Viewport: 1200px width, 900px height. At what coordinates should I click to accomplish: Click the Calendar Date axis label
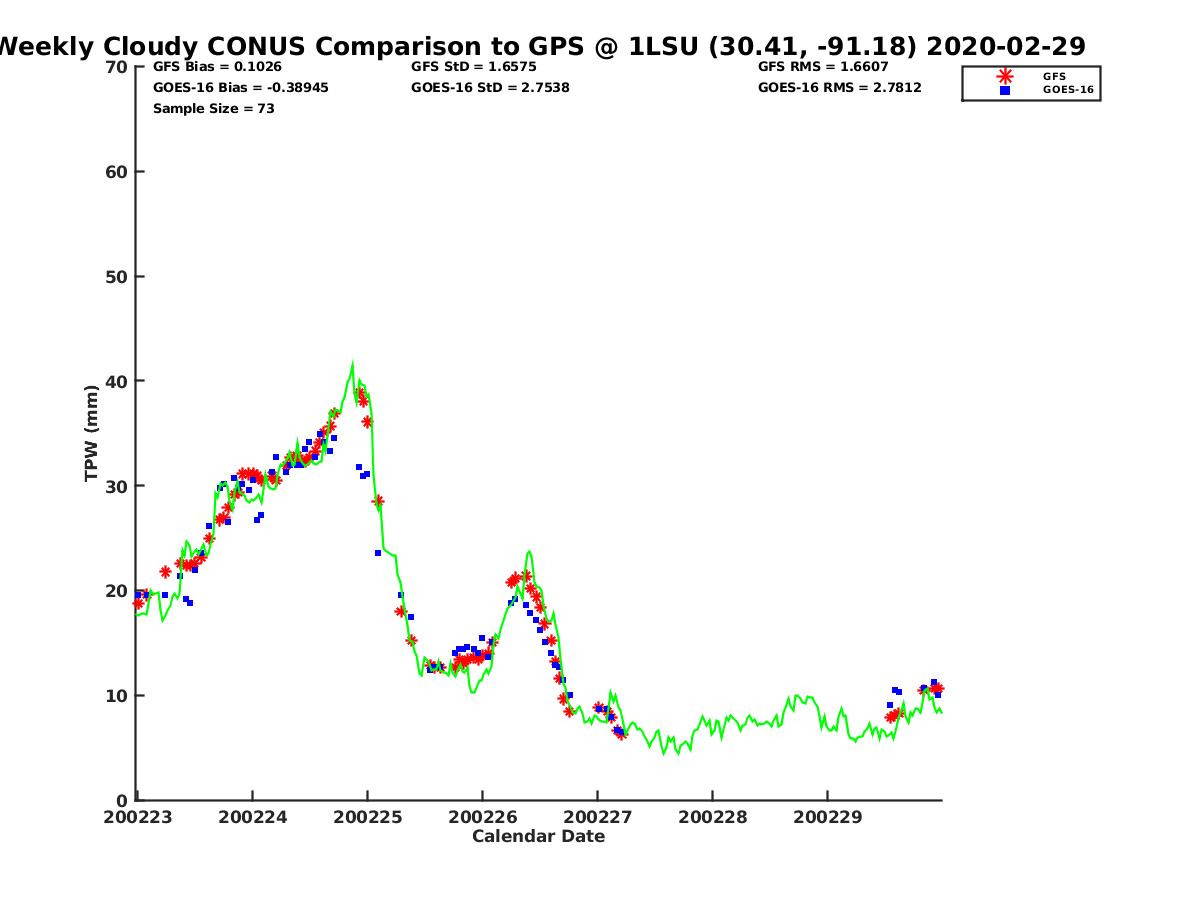(539, 836)
